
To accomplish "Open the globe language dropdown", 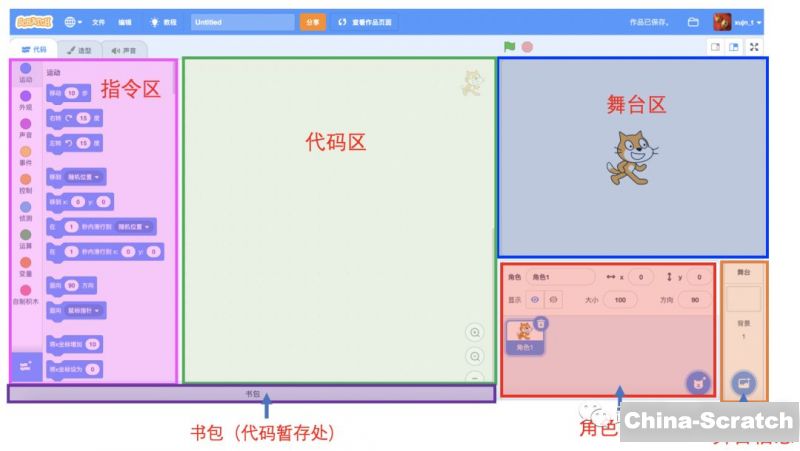I will (73, 21).
